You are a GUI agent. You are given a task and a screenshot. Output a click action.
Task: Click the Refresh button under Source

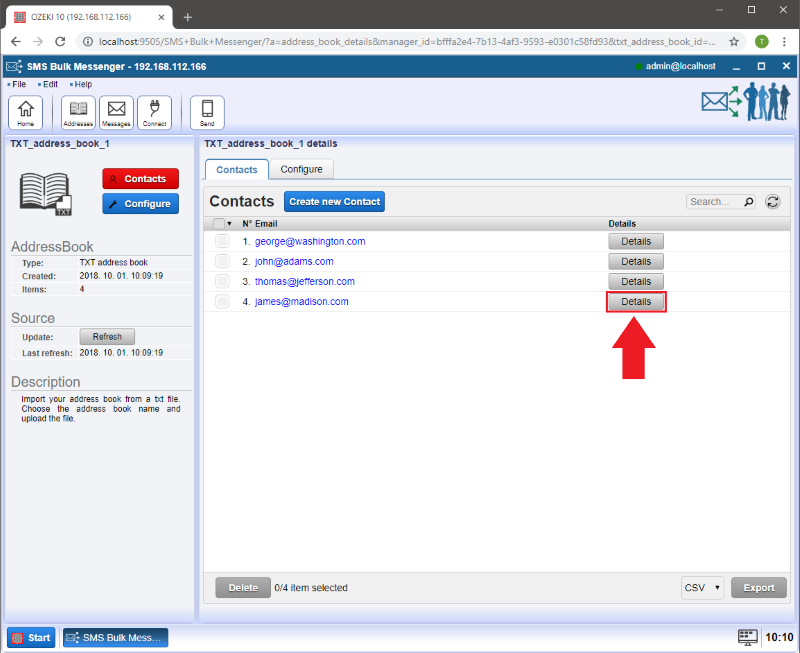click(x=107, y=337)
